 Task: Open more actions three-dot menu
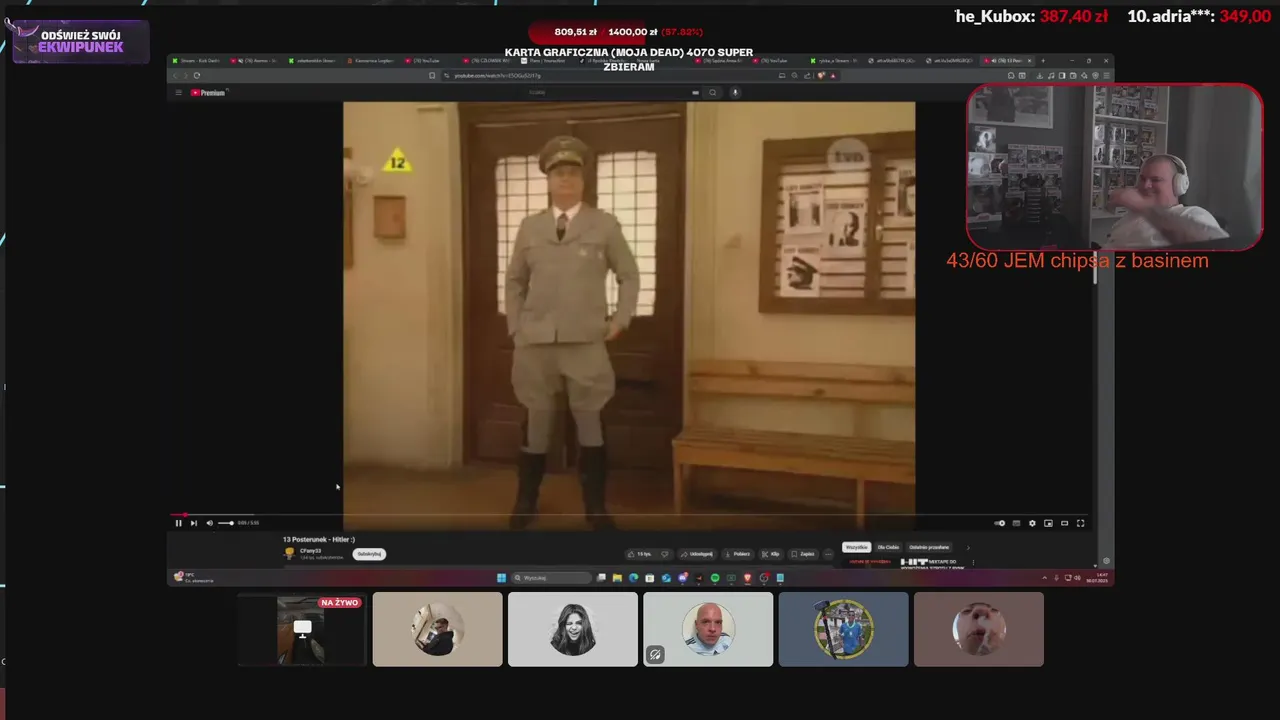point(828,554)
